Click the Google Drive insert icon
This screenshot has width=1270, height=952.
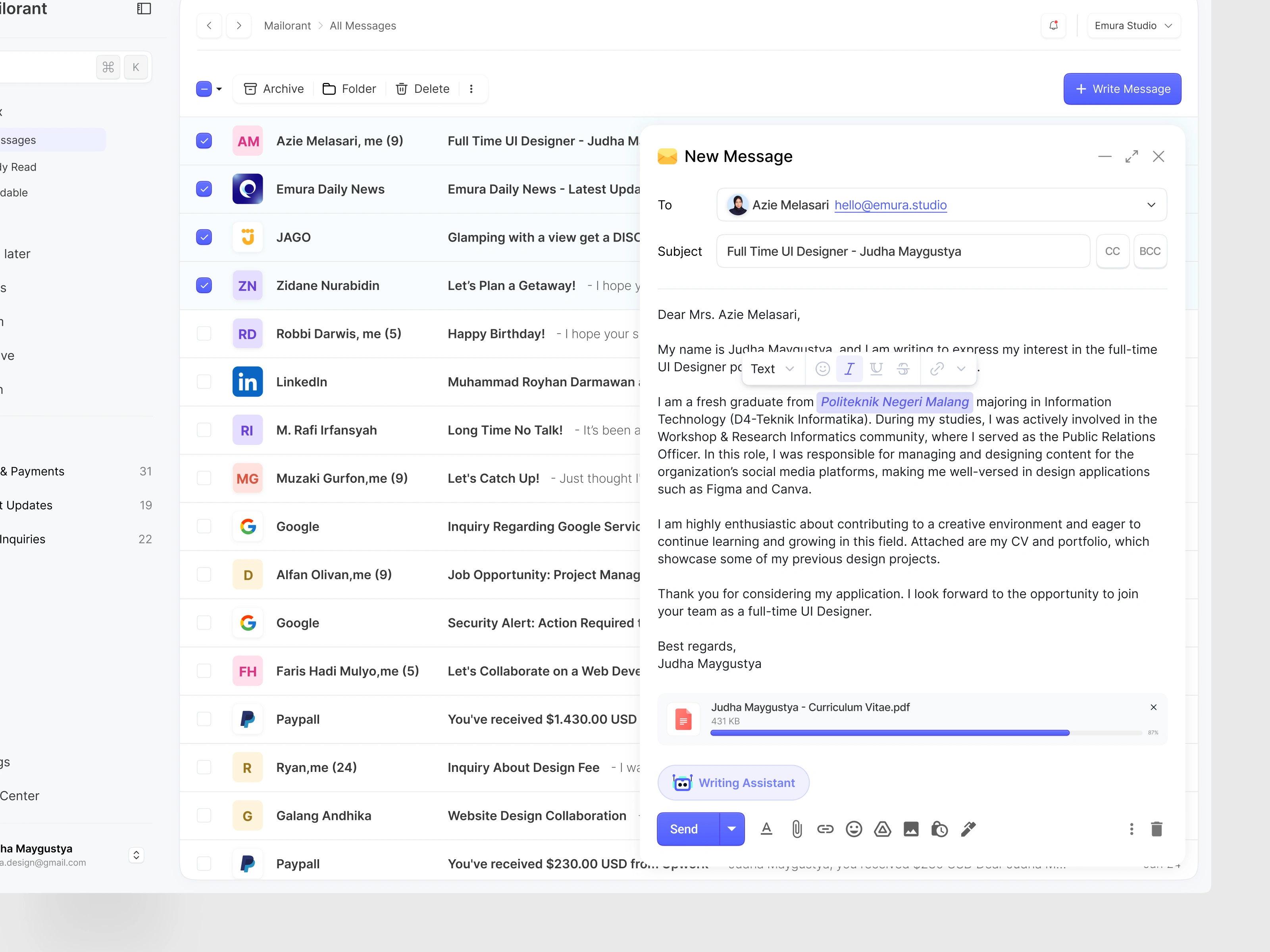point(883,829)
